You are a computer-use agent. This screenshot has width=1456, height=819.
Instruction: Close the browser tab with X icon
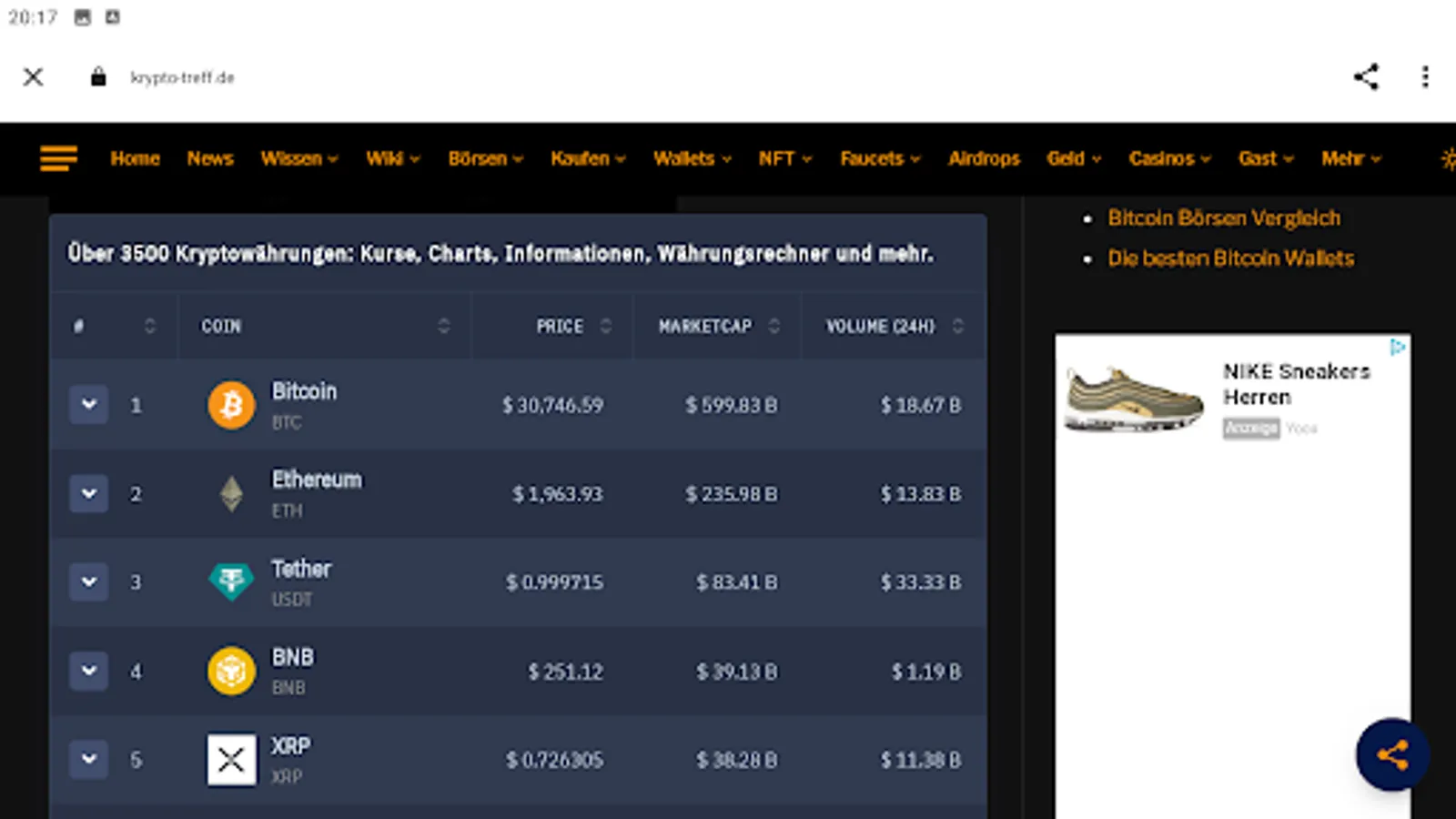[34, 77]
